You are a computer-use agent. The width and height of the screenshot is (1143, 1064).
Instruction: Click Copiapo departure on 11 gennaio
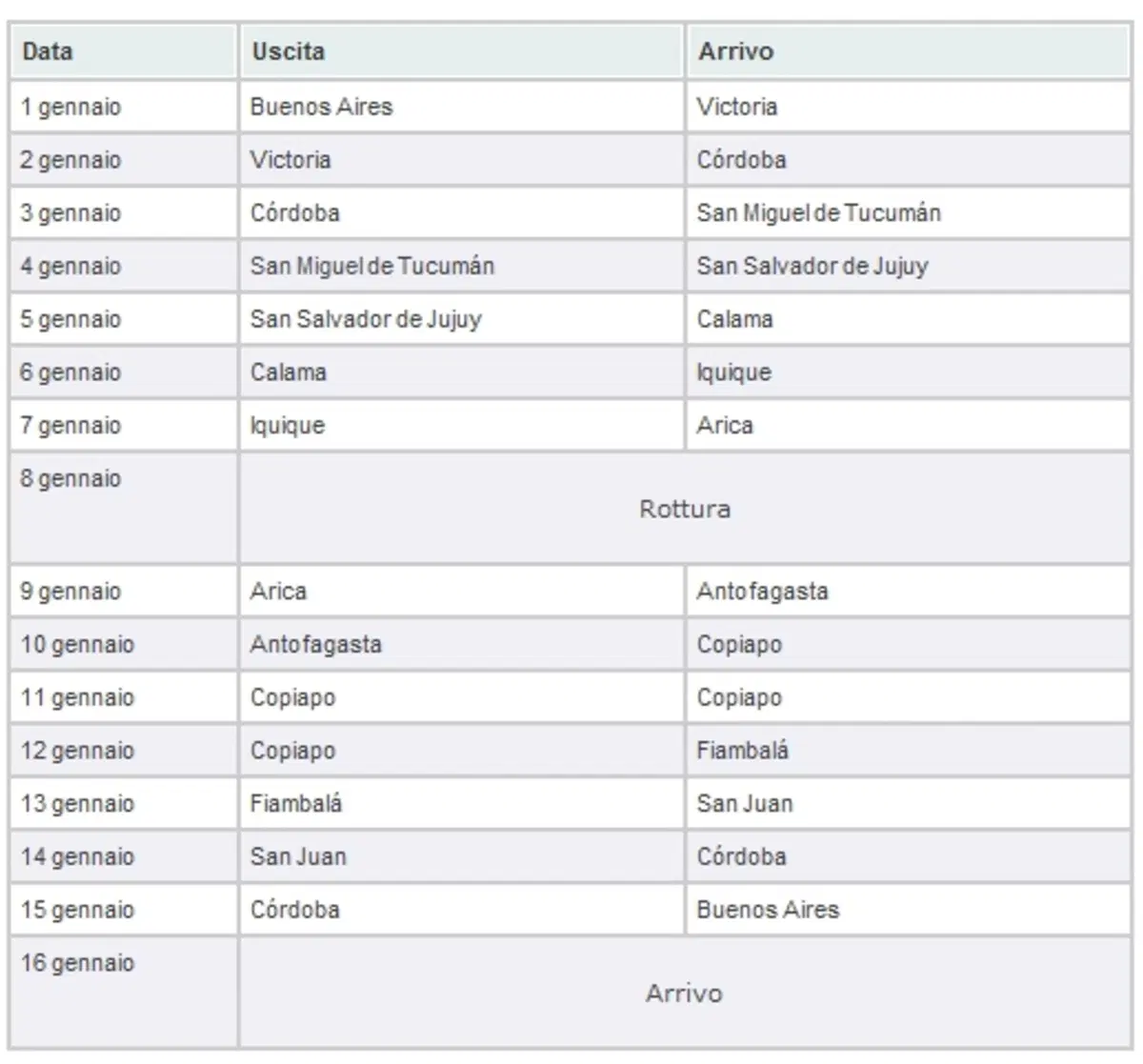click(x=462, y=697)
